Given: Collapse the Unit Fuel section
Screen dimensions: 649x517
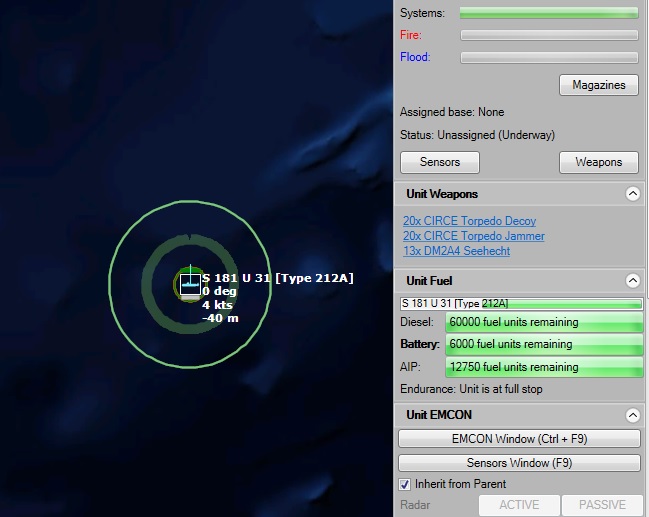Looking at the screenshot, I should point(632,281).
